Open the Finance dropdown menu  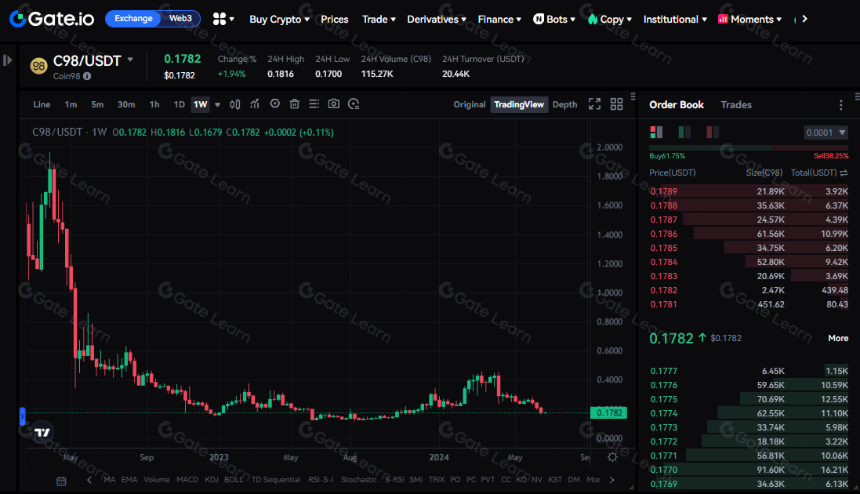pos(499,19)
